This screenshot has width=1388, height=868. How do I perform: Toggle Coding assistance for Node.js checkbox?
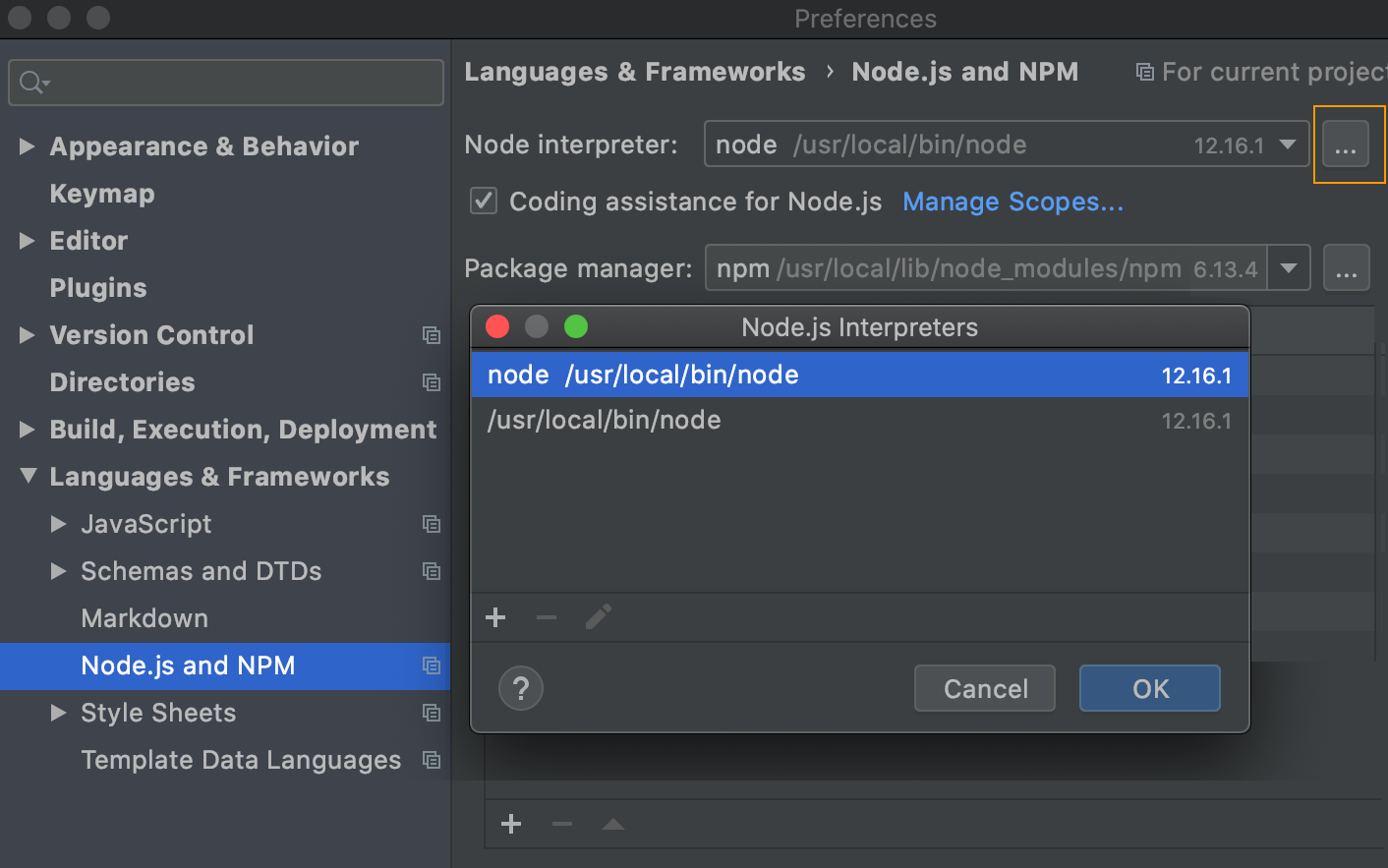tap(483, 202)
